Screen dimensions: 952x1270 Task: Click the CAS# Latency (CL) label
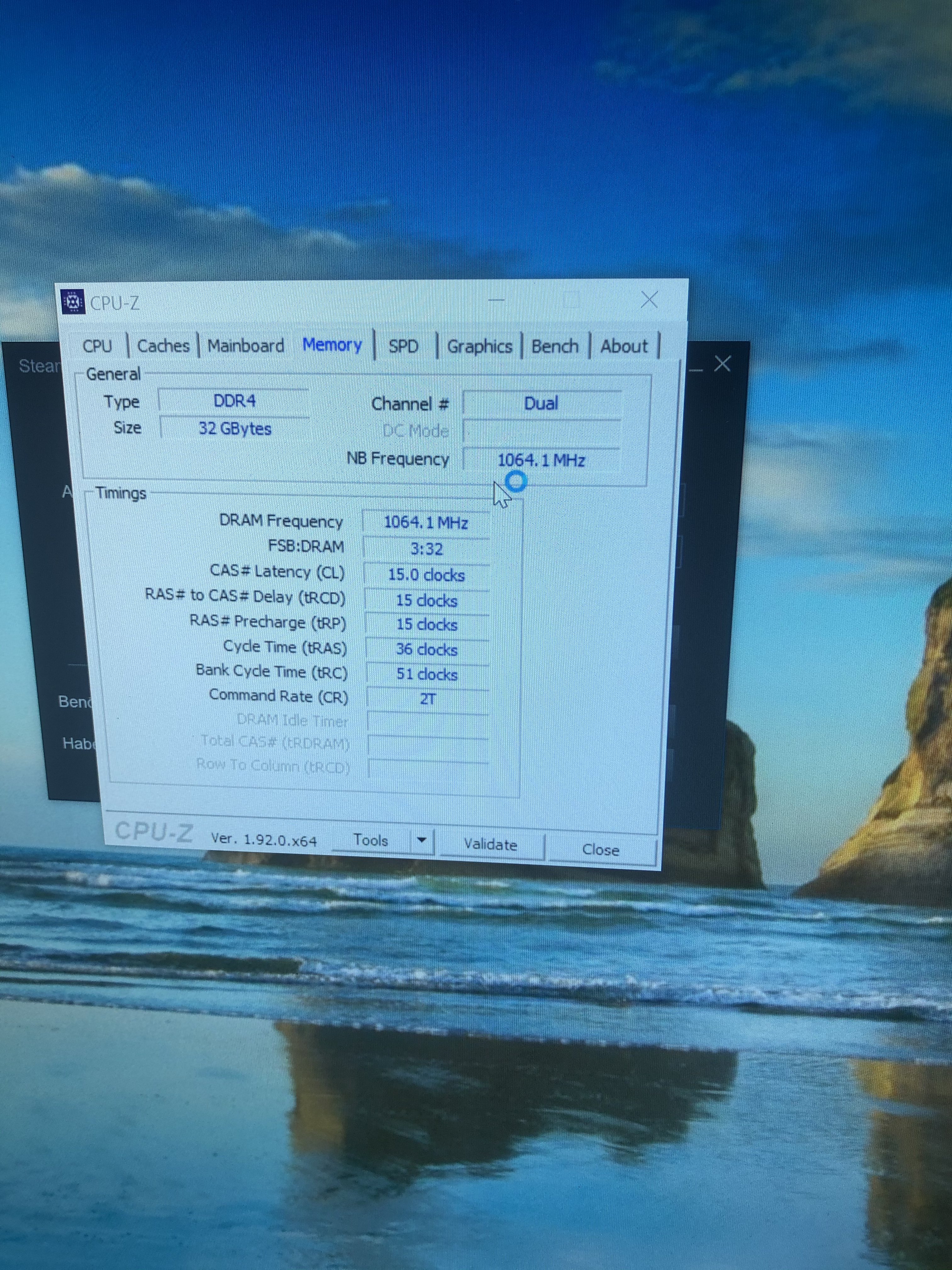(277, 571)
